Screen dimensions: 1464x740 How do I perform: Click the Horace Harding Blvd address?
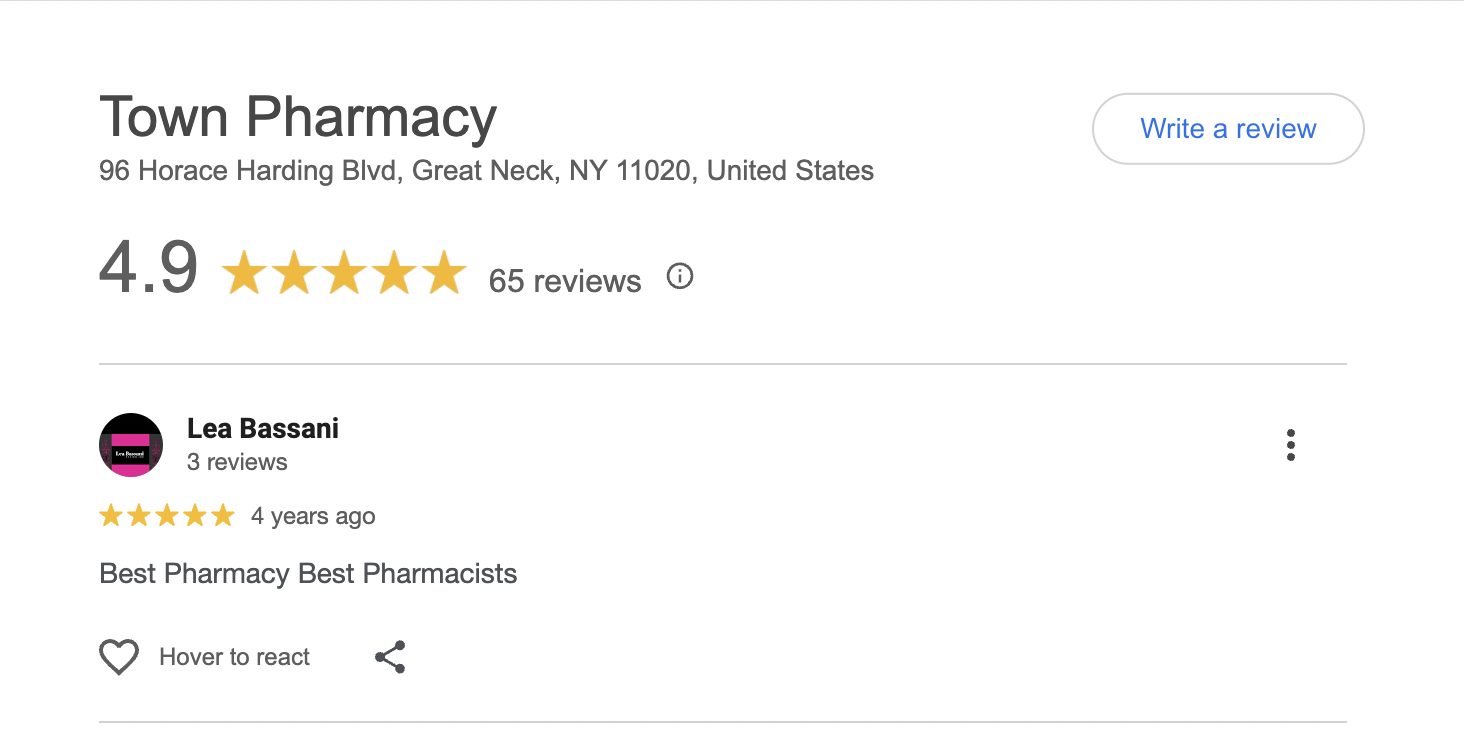pos(486,171)
